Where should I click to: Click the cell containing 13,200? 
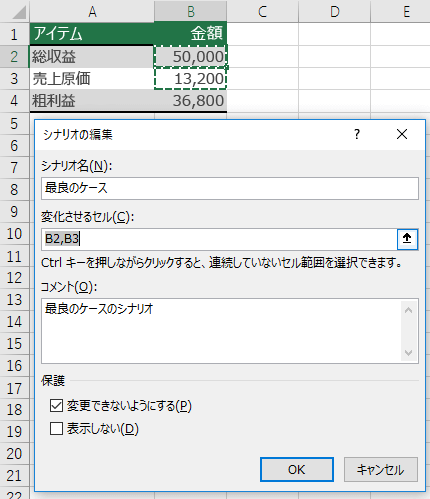tap(191, 79)
